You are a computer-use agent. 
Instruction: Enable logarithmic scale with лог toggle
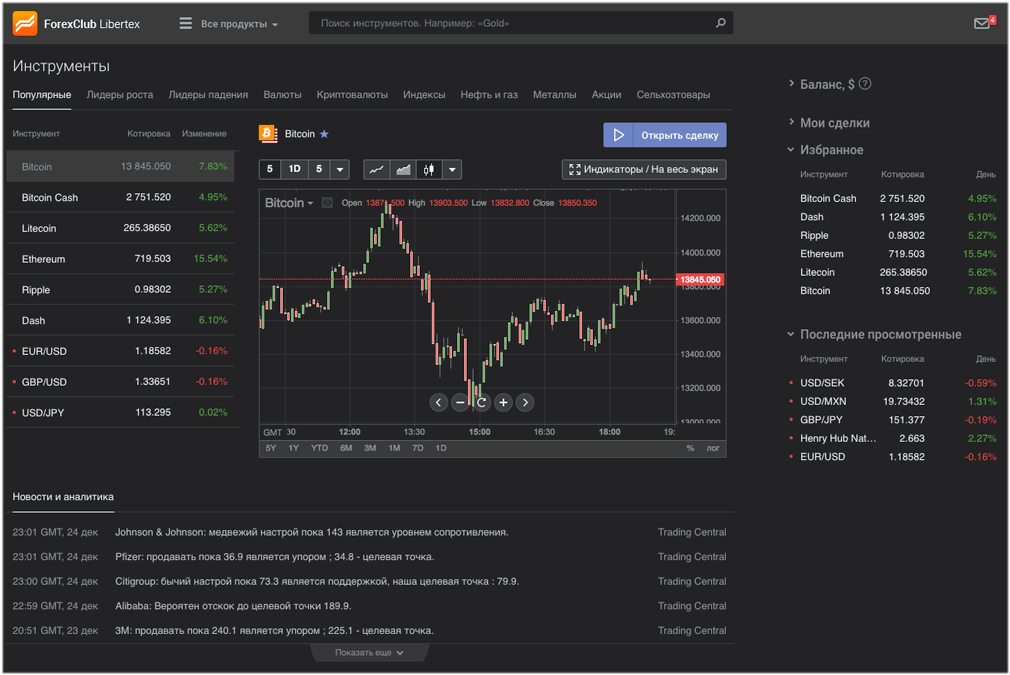pyautogui.click(x=712, y=448)
